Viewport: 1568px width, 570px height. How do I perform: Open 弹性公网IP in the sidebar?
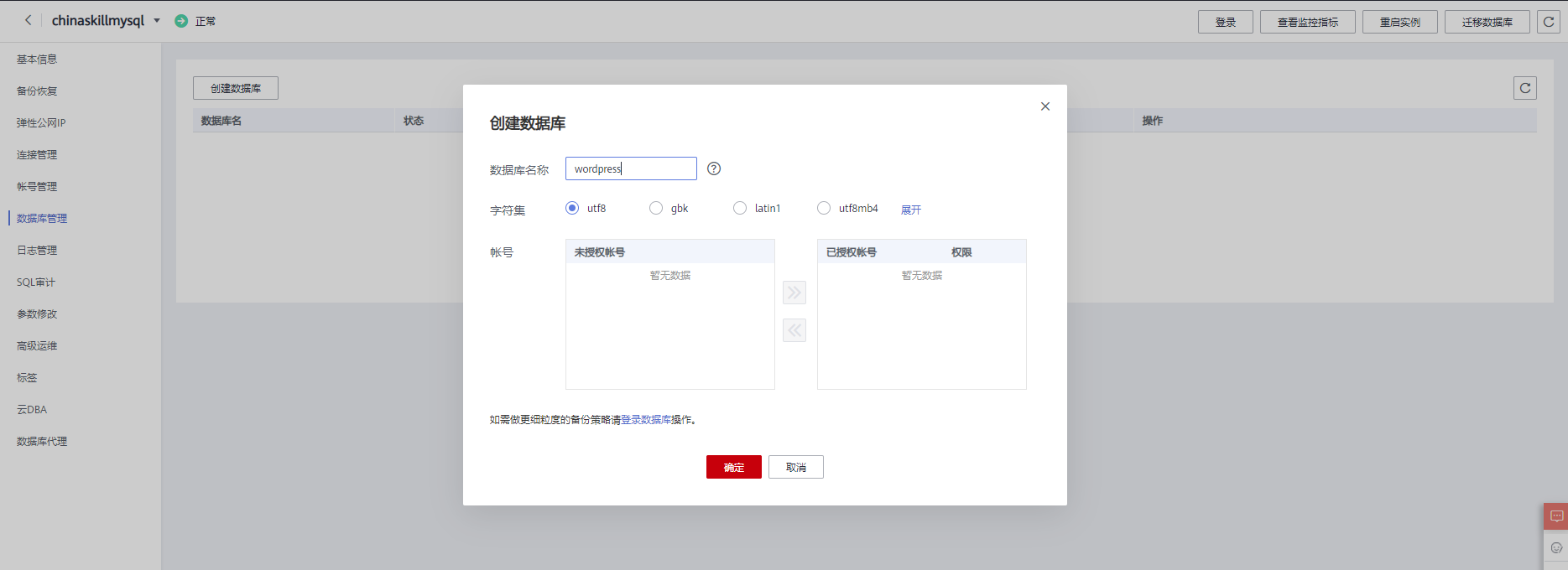click(41, 123)
